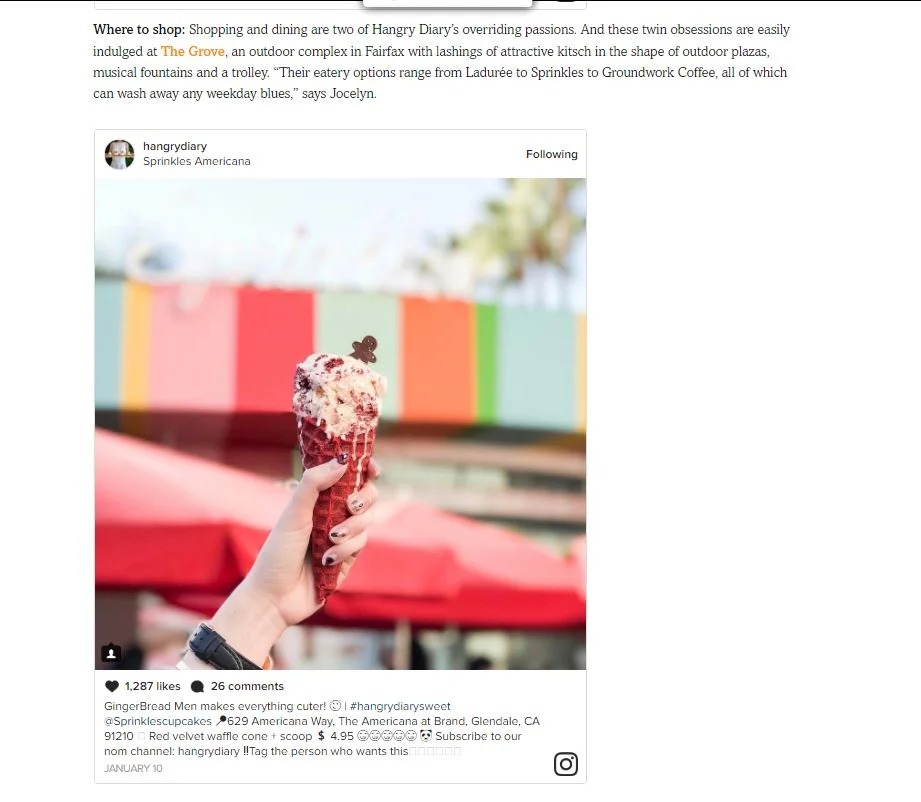Click the JANUARY 10 post date
This screenshot has width=921, height=802.
[133, 769]
